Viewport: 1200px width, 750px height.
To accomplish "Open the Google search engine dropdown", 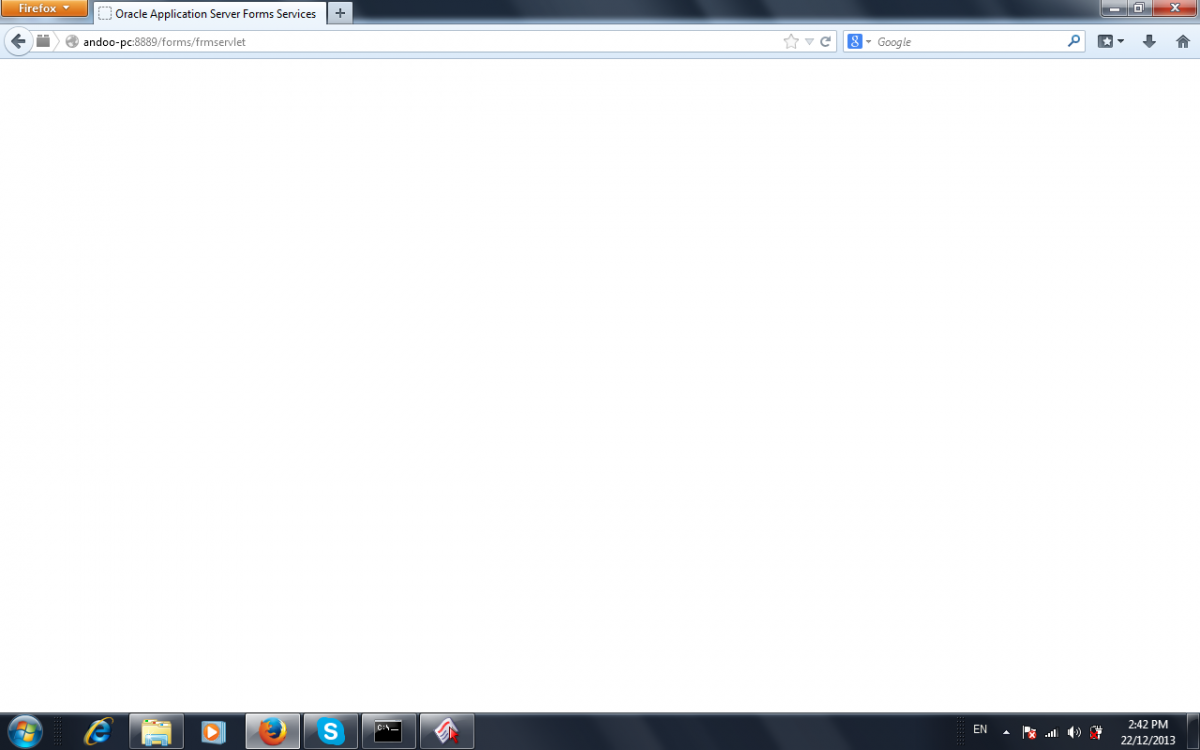I will (x=860, y=42).
